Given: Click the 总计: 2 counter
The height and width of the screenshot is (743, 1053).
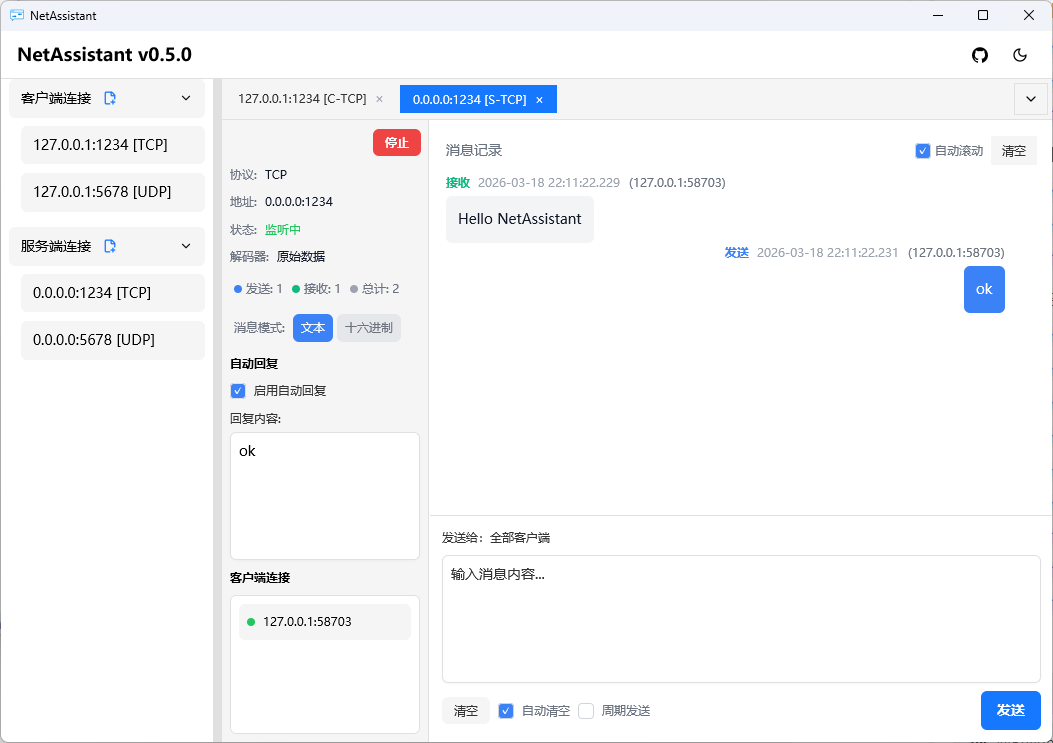Looking at the screenshot, I should coord(375,289).
